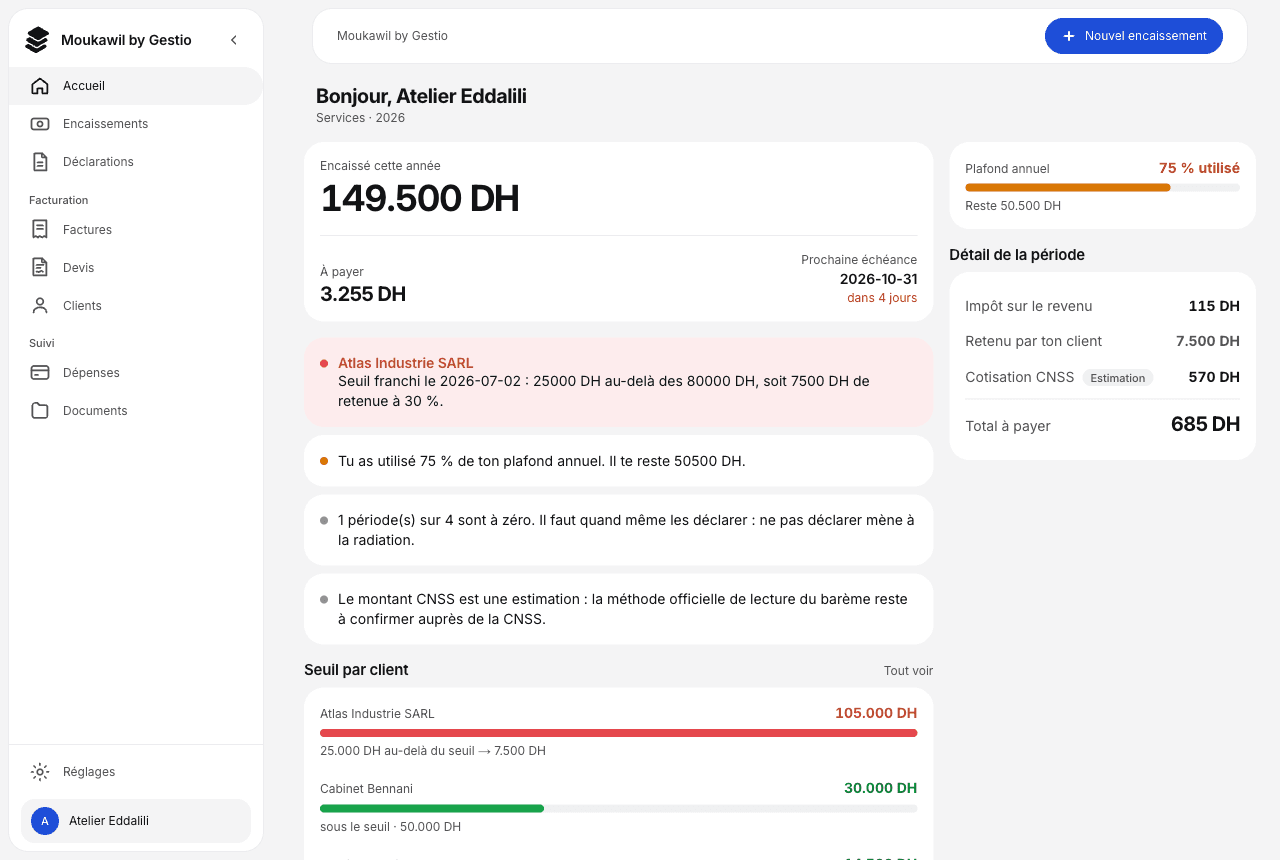1280x860 pixels.
Task: Click the '3.255 DH' amount to pay
Action: click(363, 294)
